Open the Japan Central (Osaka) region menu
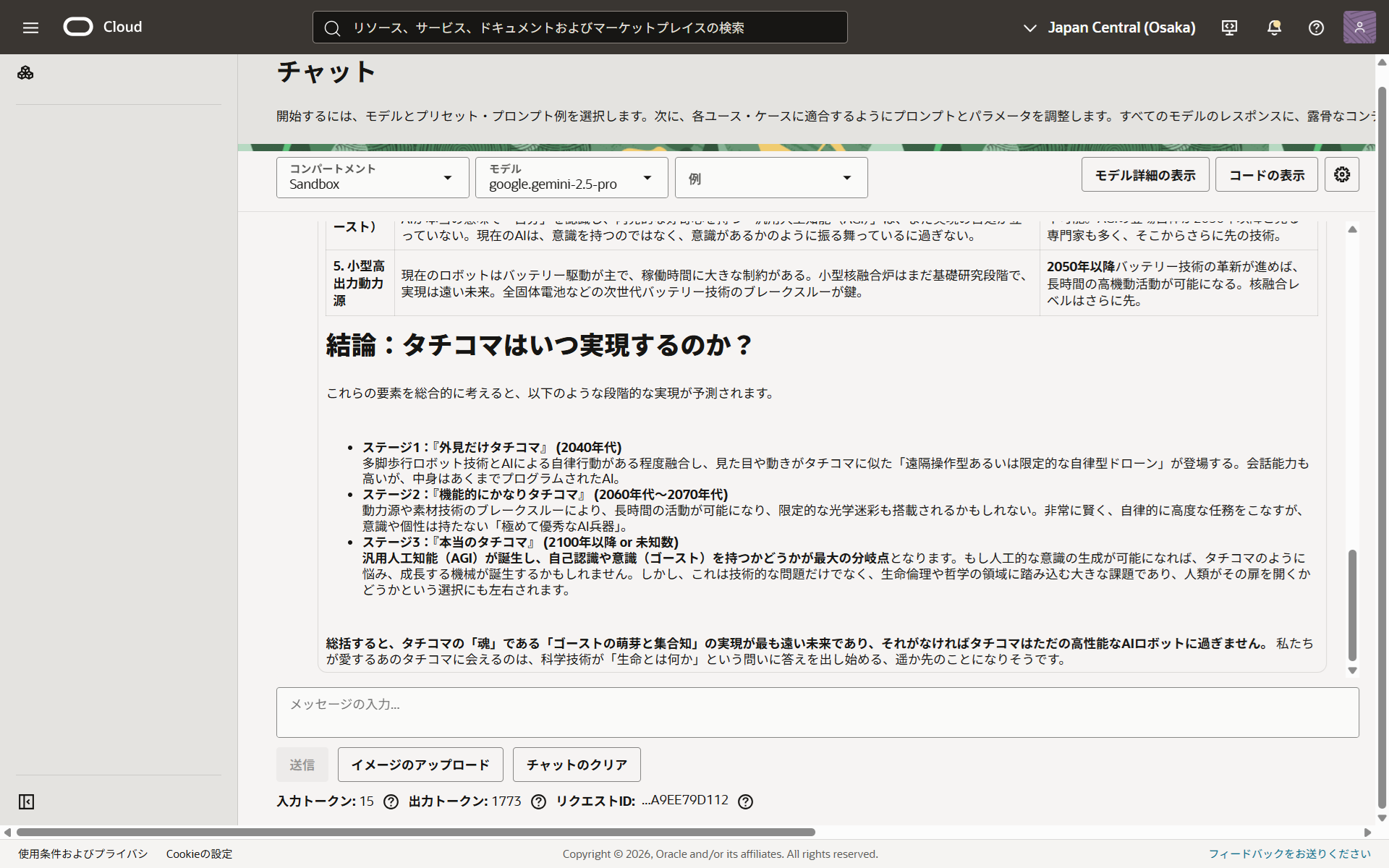 [x=1109, y=27]
